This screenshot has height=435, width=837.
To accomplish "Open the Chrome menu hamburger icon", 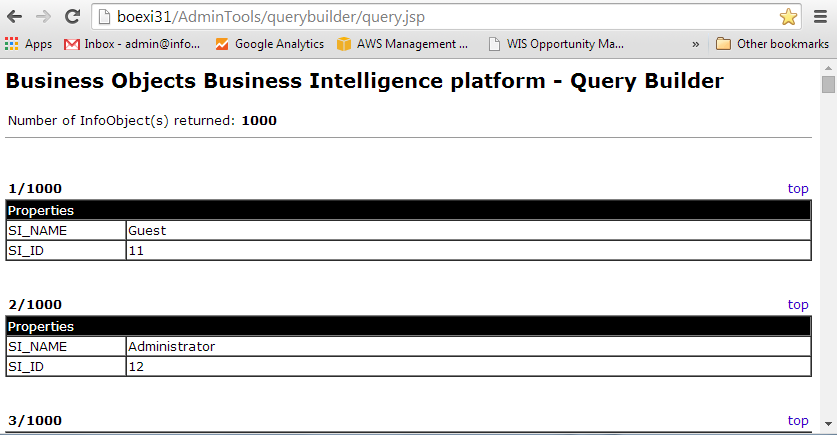I will (820, 17).
